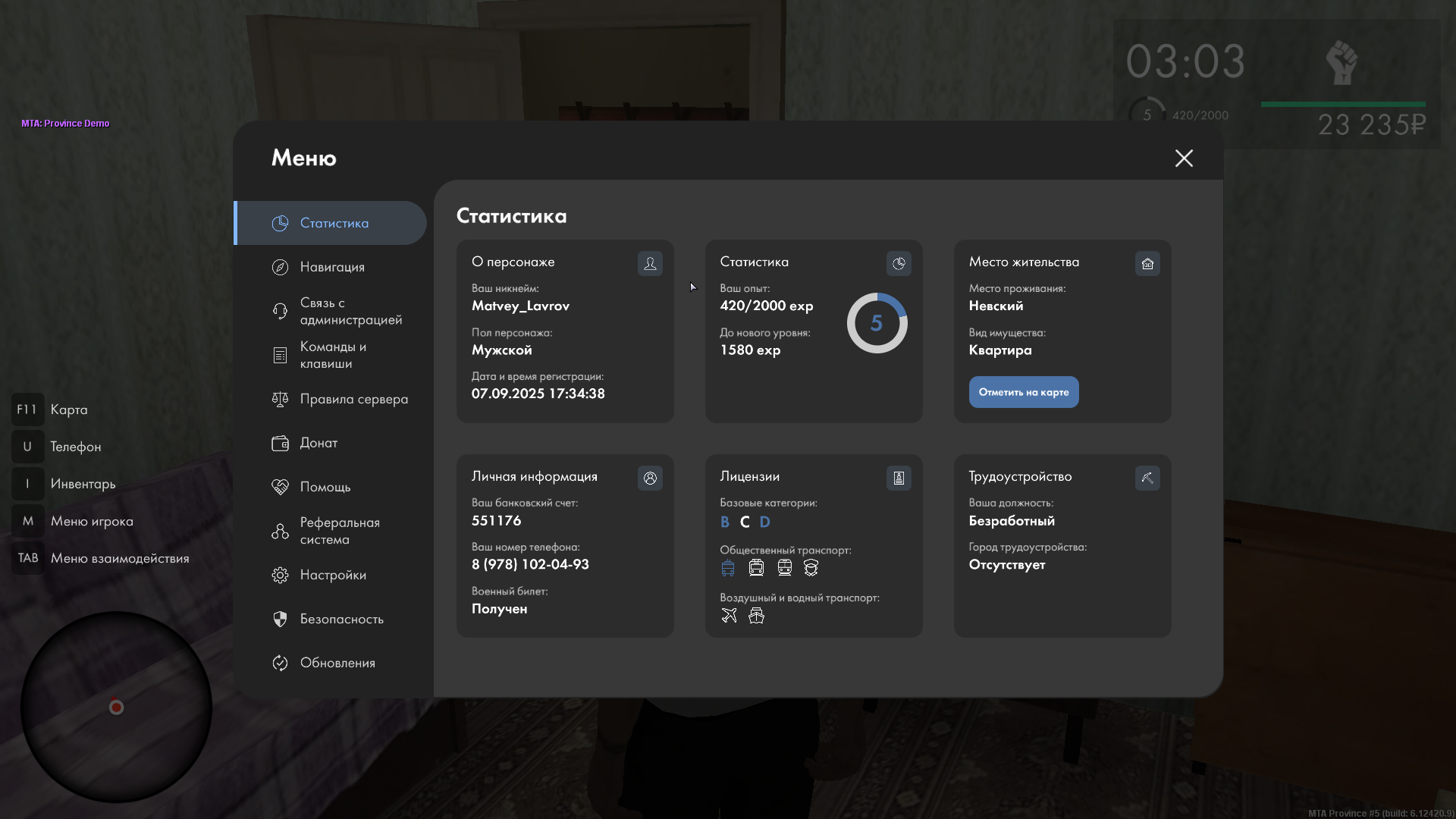This screenshot has width=1456, height=819.
Task: Click the house icon in Место жительства card
Action: pos(1147,263)
